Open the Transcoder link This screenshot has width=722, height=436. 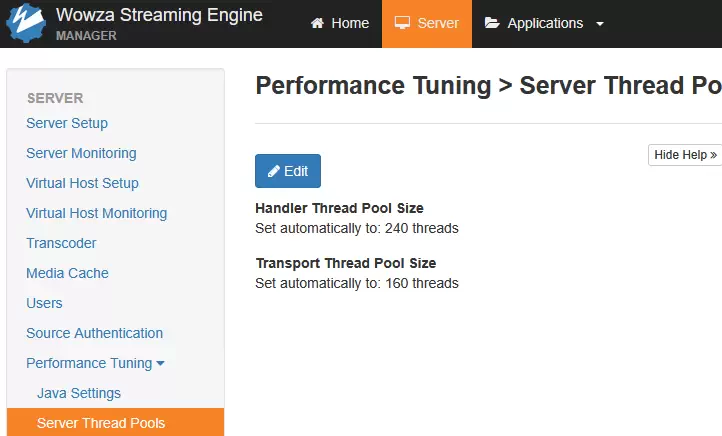61,243
